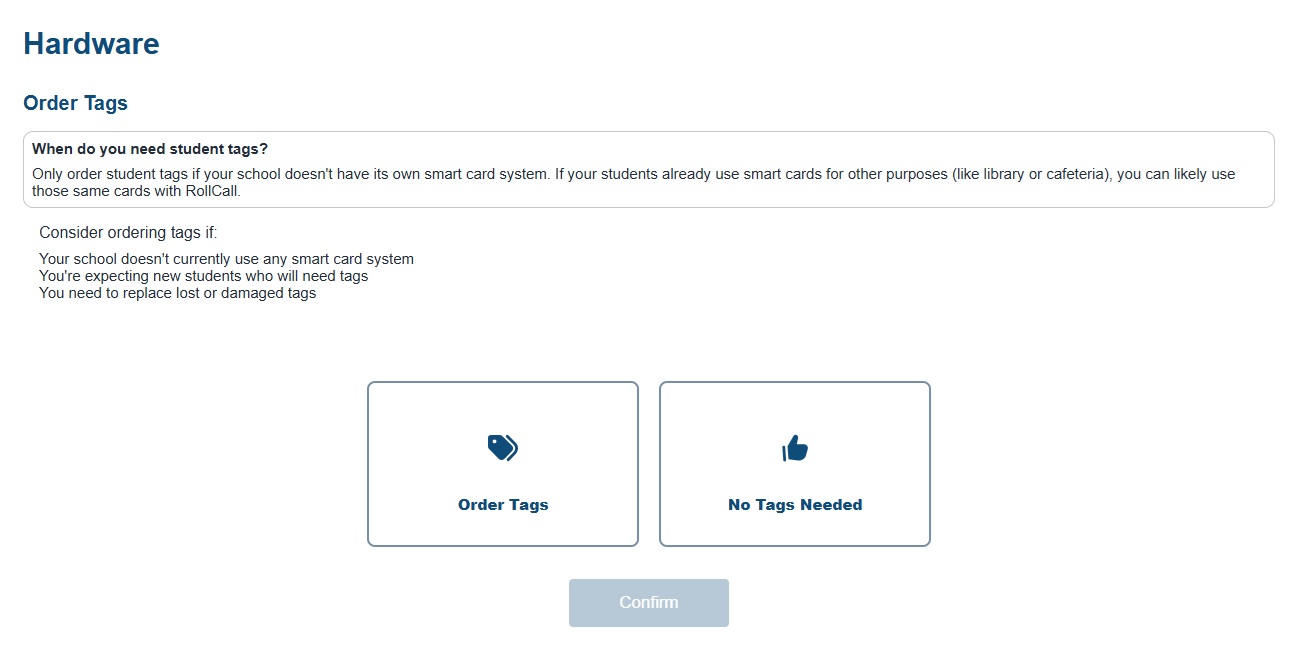Viewport: 1306px width, 668px height.
Task: Click the thumbs-up icon for No Tags Needed
Action: (x=795, y=448)
